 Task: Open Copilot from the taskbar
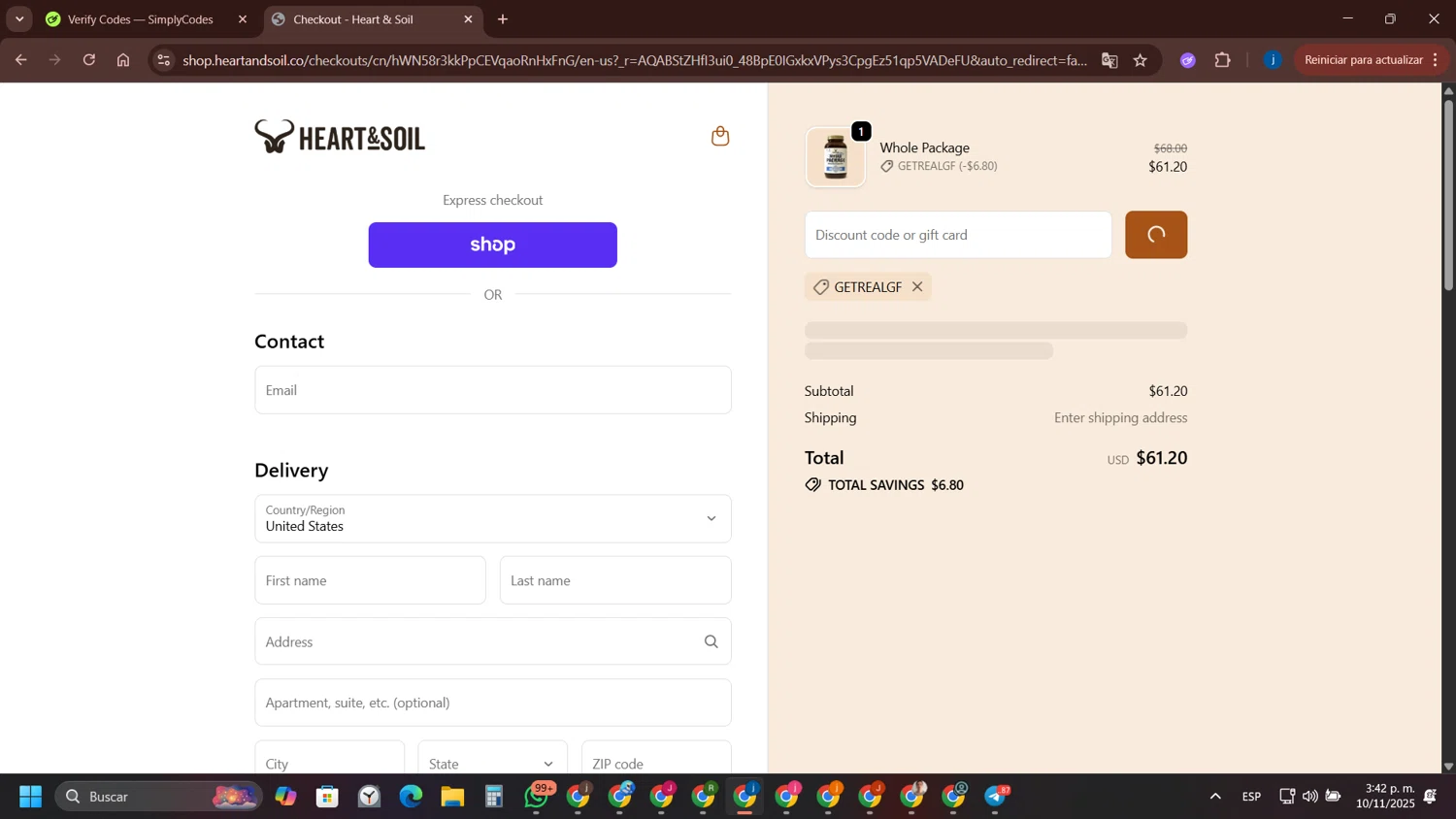[285, 797]
